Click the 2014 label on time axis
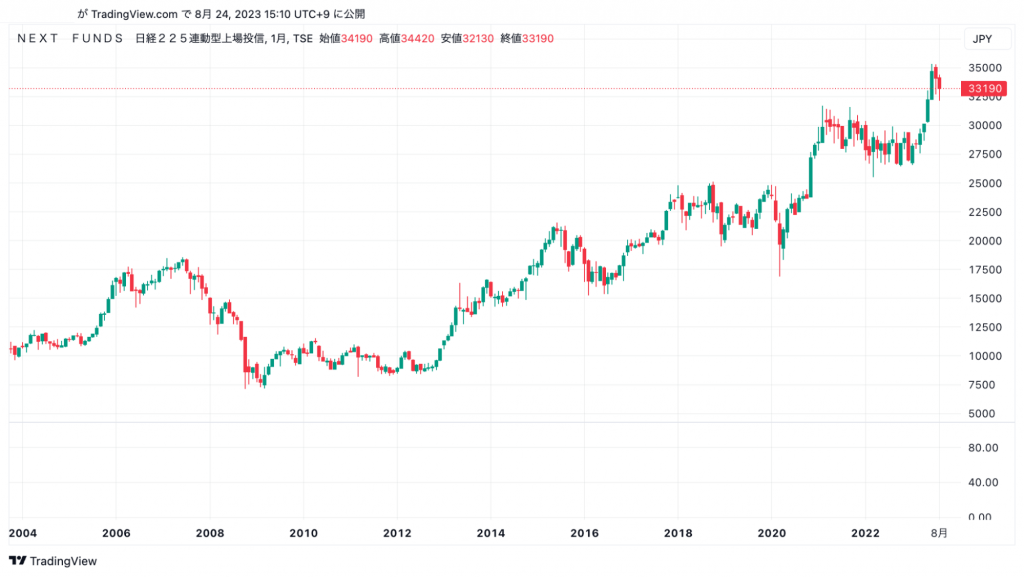This screenshot has width=1024, height=577. (490, 533)
